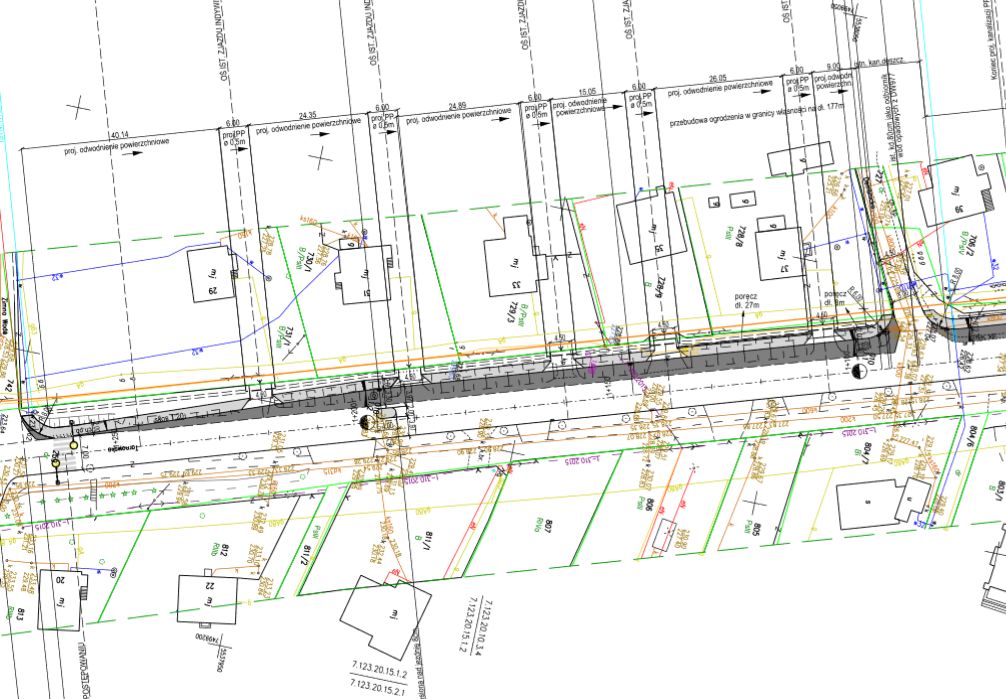
Task: Click the 40.14 dimension label
Action: tap(120, 136)
